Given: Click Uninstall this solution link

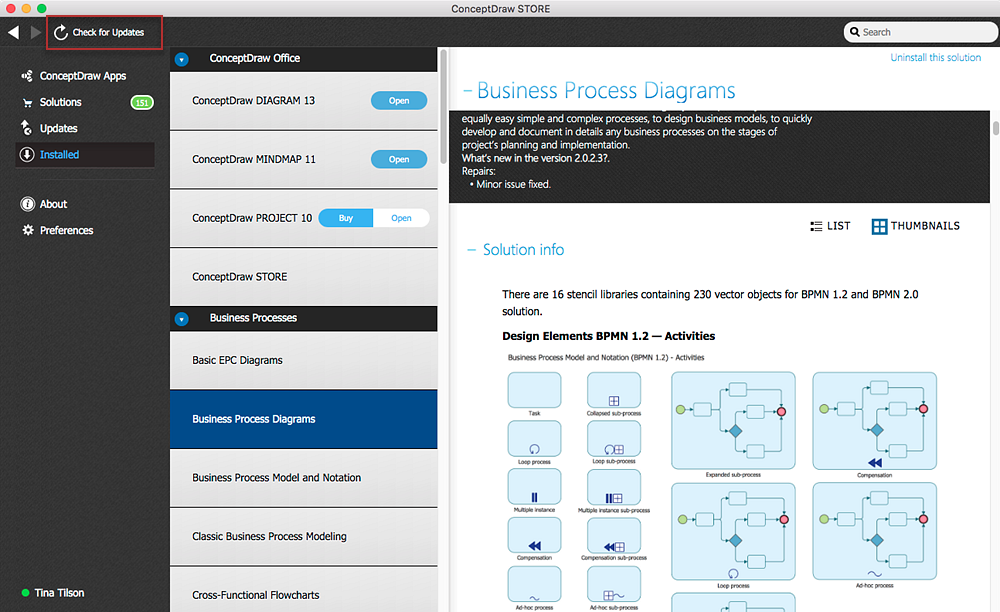Looking at the screenshot, I should coord(936,57).
